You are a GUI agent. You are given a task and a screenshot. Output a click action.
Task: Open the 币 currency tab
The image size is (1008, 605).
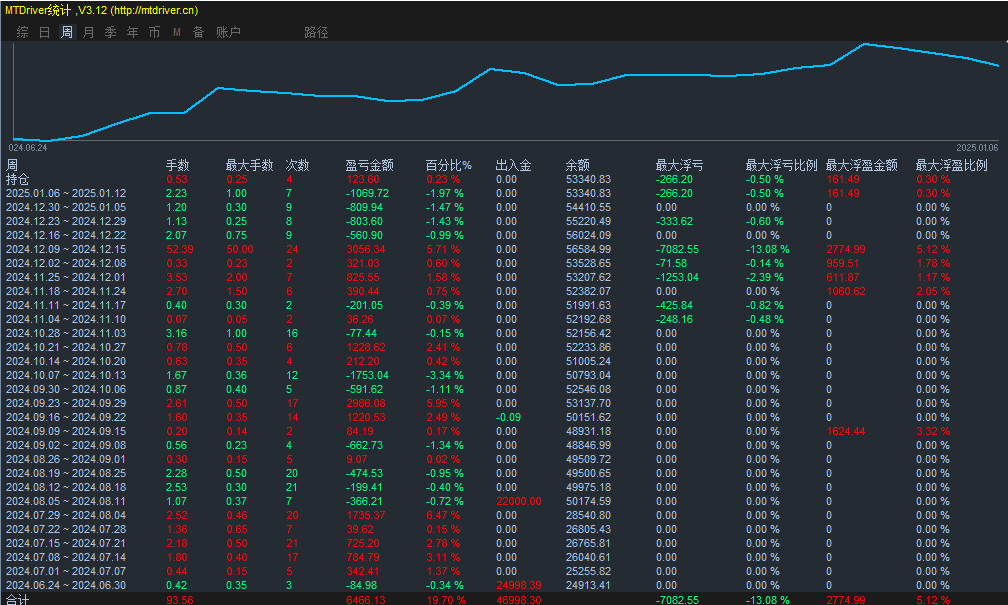154,32
